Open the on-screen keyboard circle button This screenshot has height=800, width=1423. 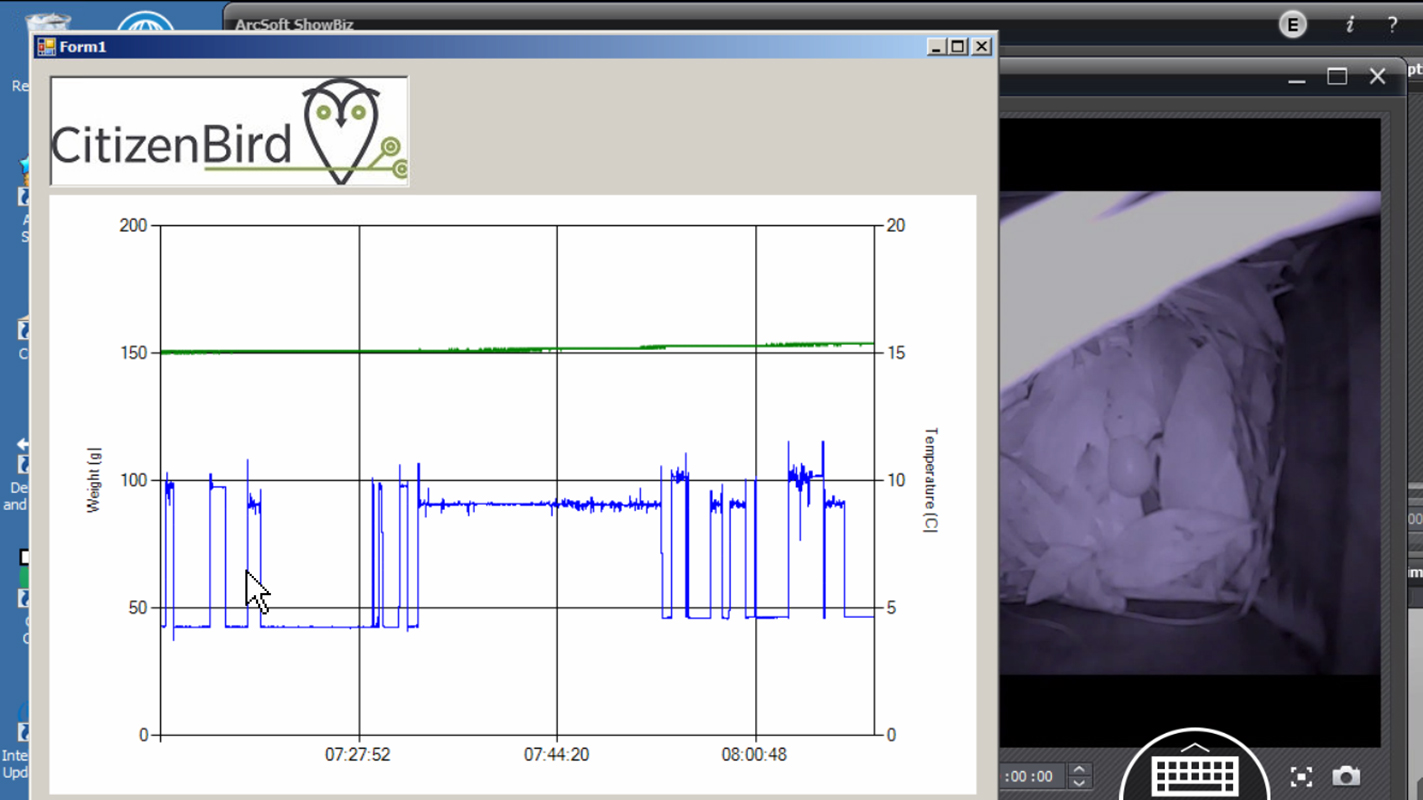point(1195,764)
